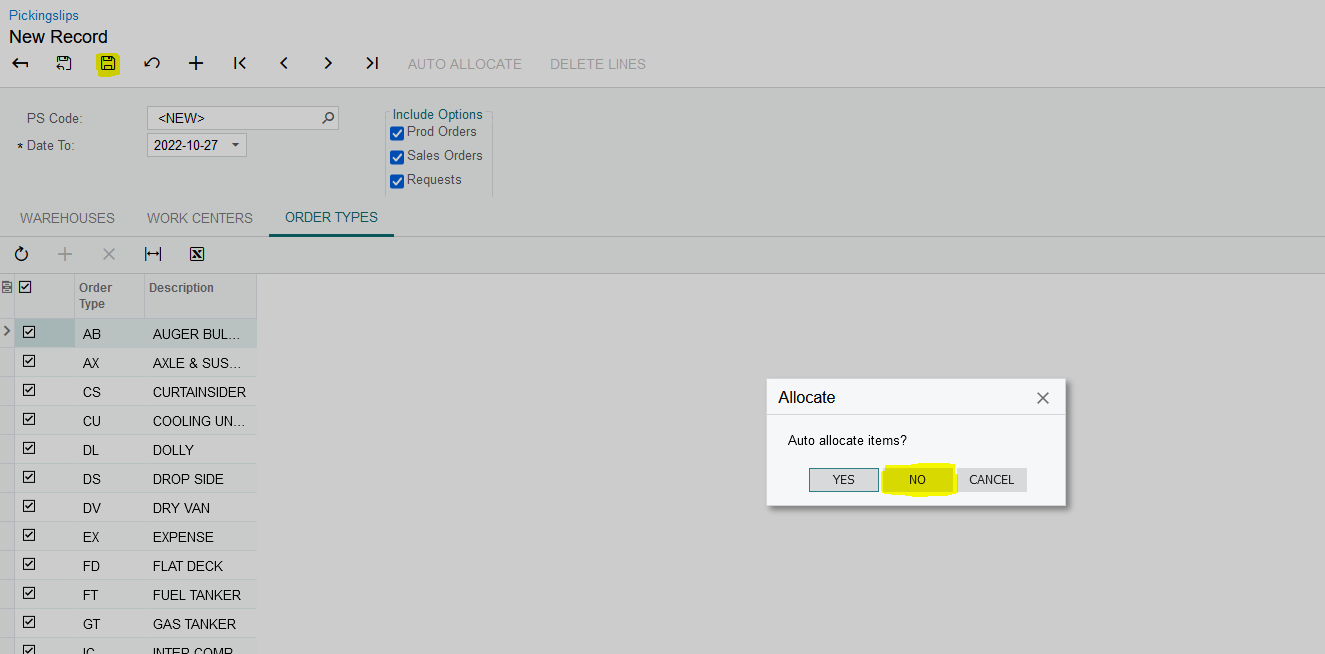Image resolution: width=1325 pixels, height=654 pixels.
Task: Uncheck the DOLLY order type row
Action: 29,448
